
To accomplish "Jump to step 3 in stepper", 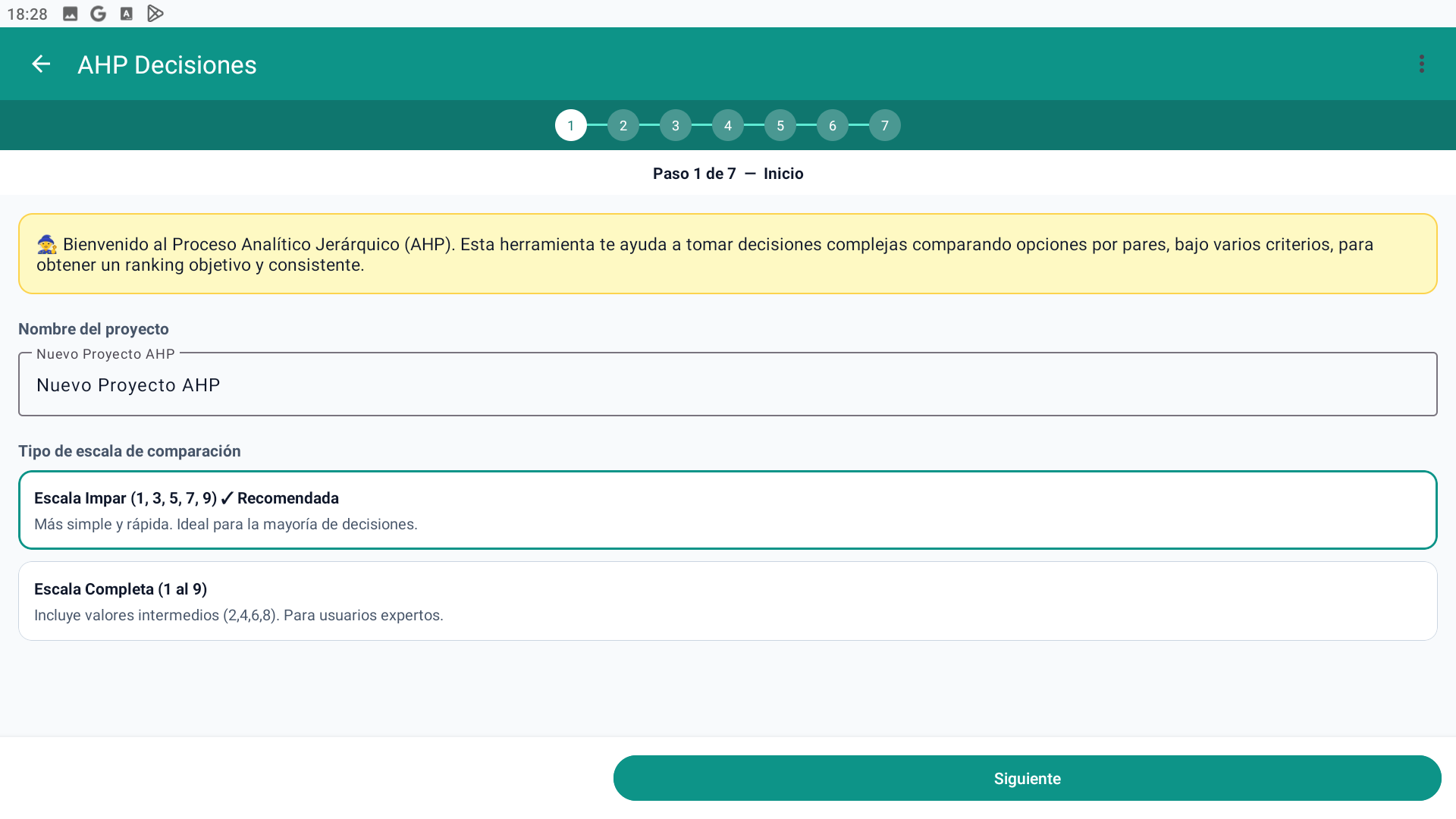I will click(x=676, y=125).
